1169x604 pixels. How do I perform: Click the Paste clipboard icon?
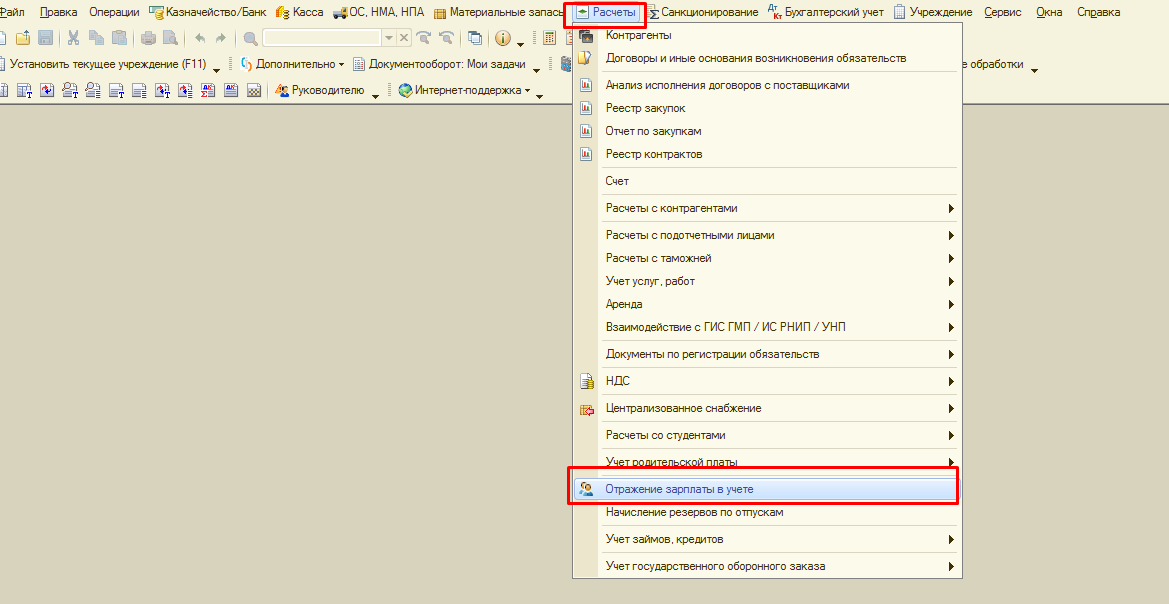[x=120, y=38]
